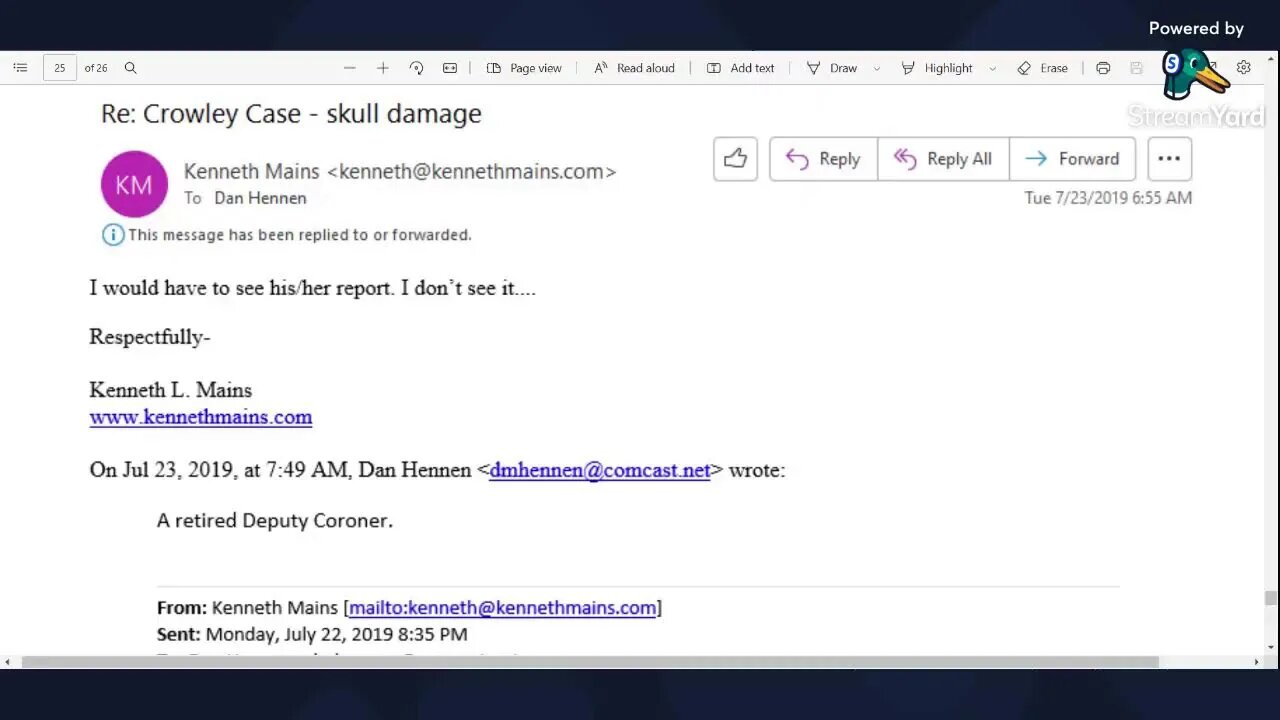Click the vertical scrollbar thumb
The image size is (1280, 720).
click(1270, 598)
